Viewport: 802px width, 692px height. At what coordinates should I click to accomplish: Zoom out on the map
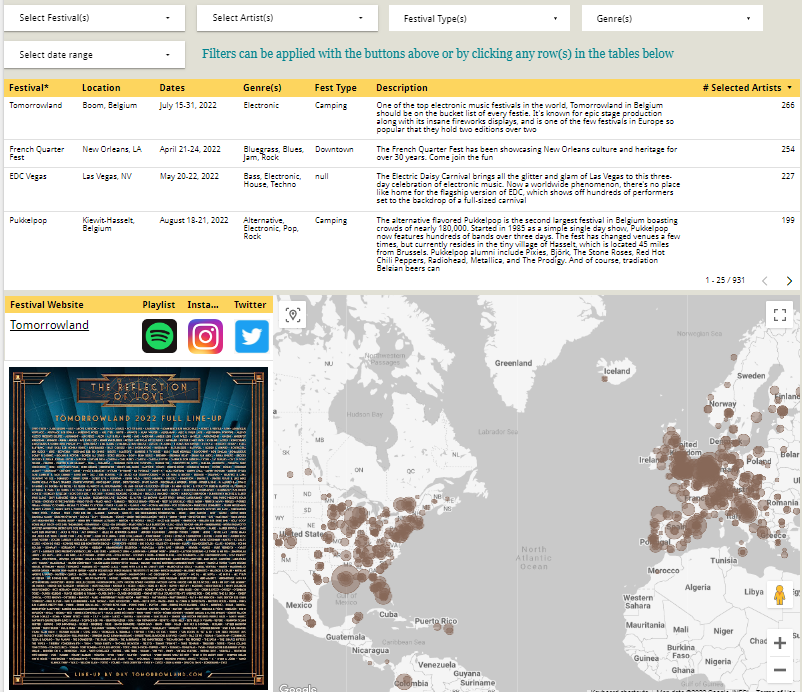coord(779,669)
